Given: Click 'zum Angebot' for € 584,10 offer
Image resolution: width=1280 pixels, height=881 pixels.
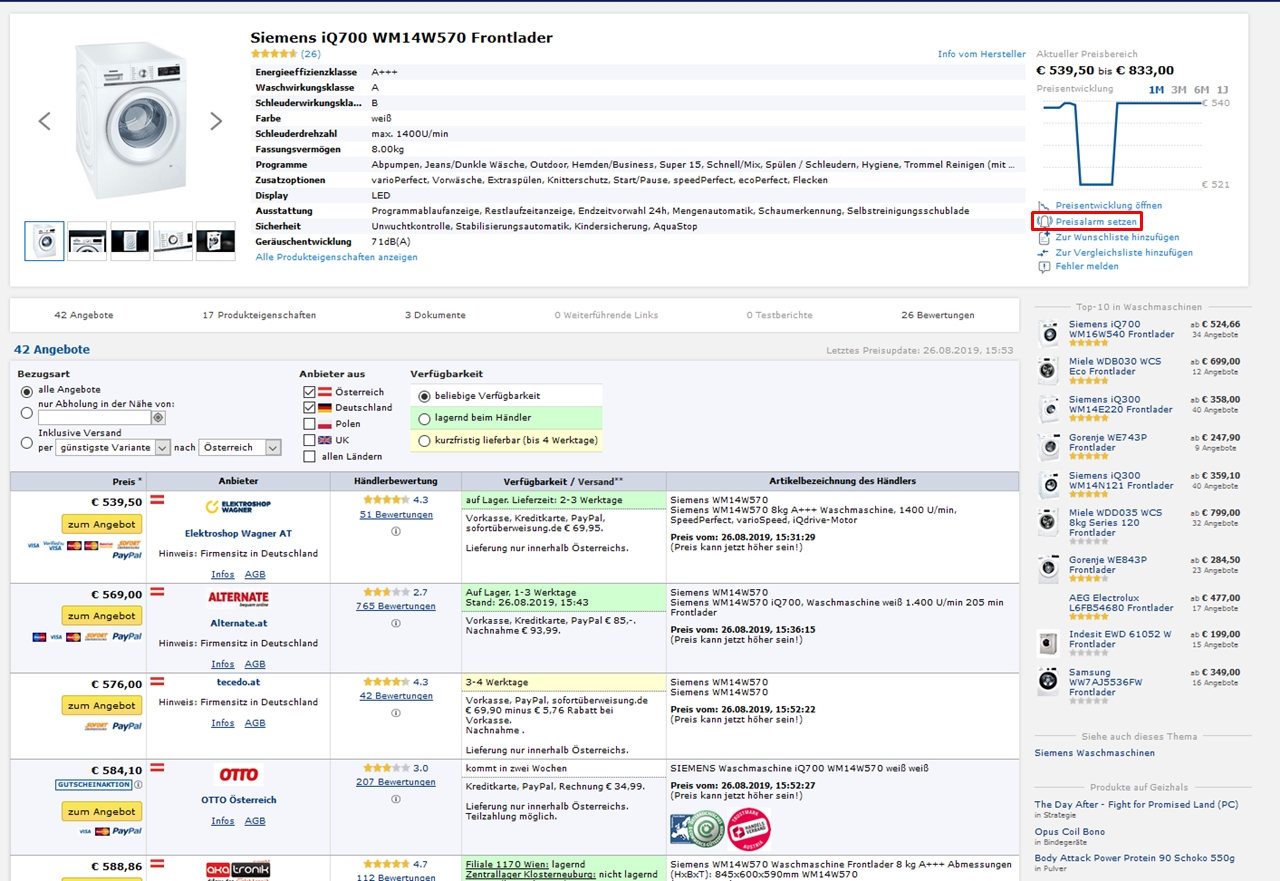Looking at the screenshot, I should (x=101, y=812).
